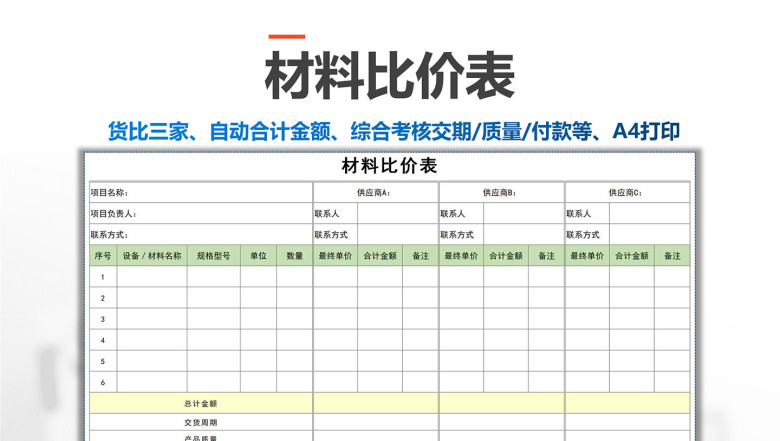Select the sheet's title cell 材料比价表 inside the table

[390, 166]
